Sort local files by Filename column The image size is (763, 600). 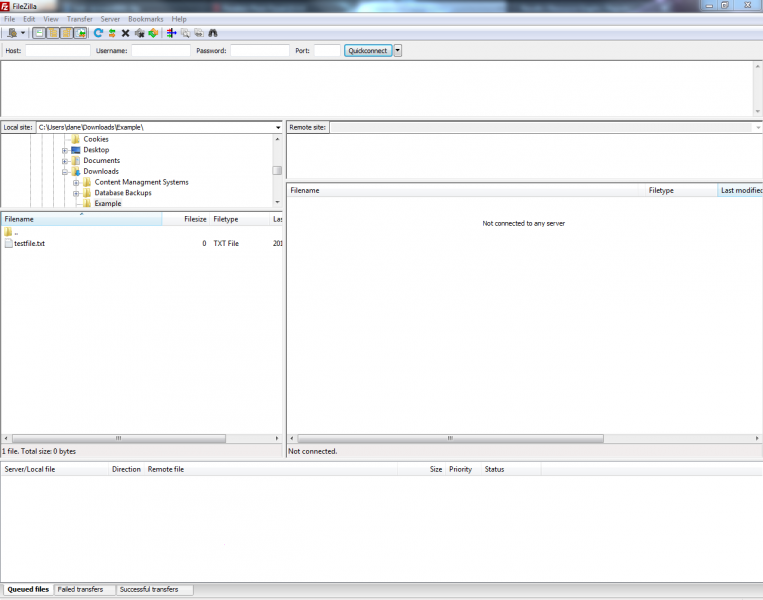(x=81, y=219)
